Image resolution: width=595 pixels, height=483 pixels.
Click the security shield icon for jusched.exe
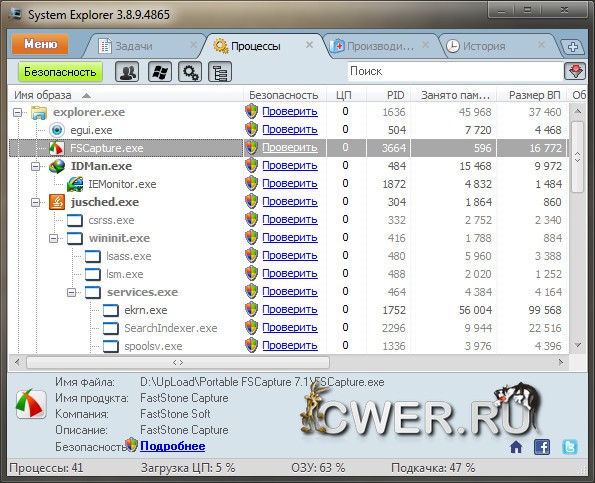coord(252,201)
